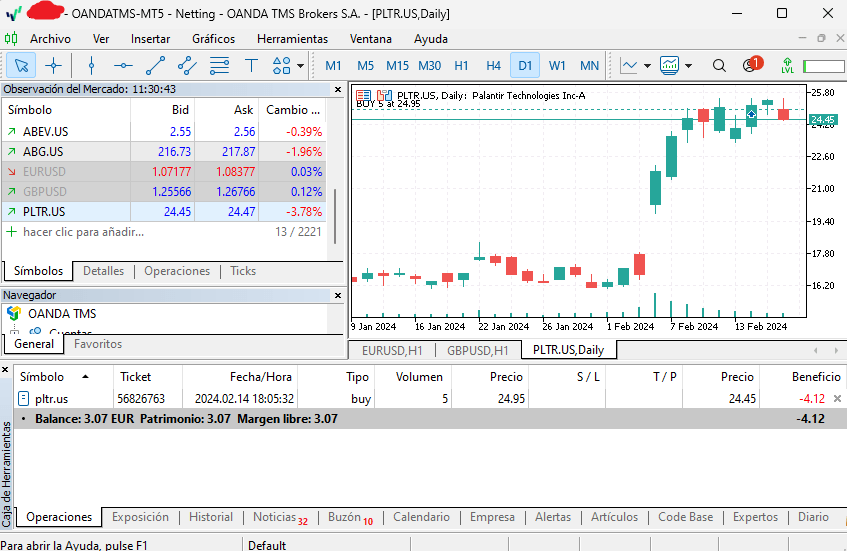847x551 pixels.
Task: Expand the shapes tool dropdown arrow
Action: pos(300,66)
